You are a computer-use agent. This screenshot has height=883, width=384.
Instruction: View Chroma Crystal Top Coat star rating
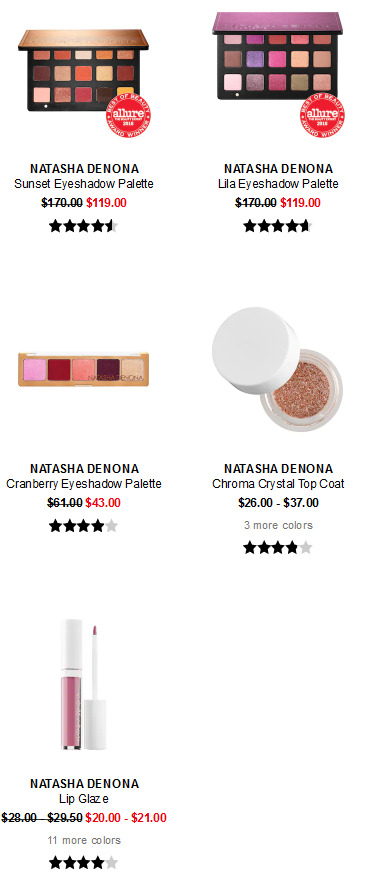pos(278,547)
